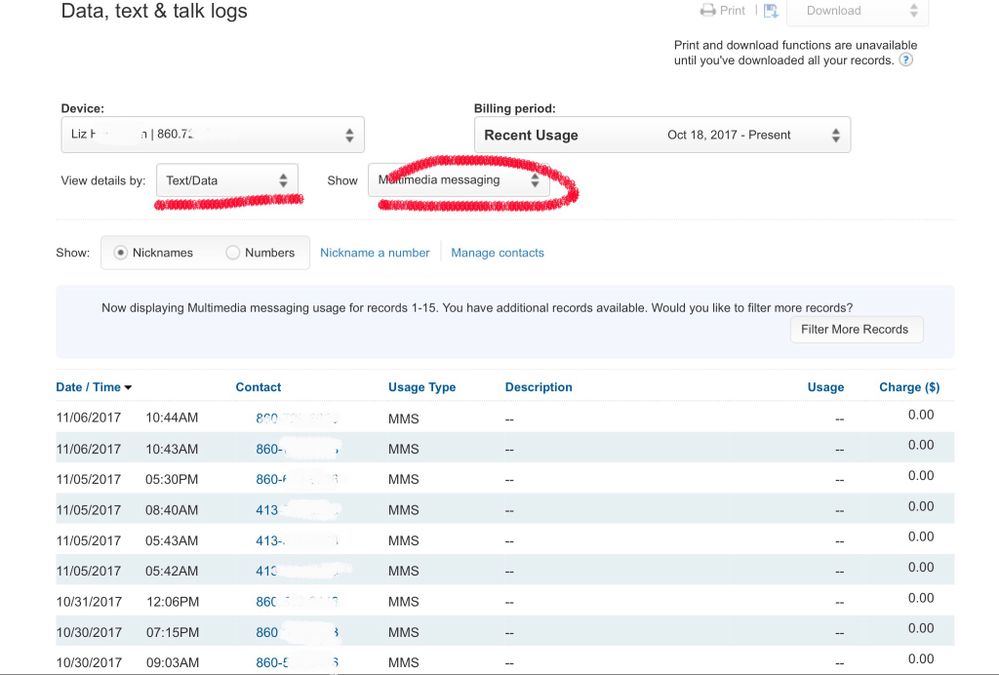Screen dimensions: 999x675
Task: Open the Manage contacts link
Action: pyautogui.click(x=497, y=253)
